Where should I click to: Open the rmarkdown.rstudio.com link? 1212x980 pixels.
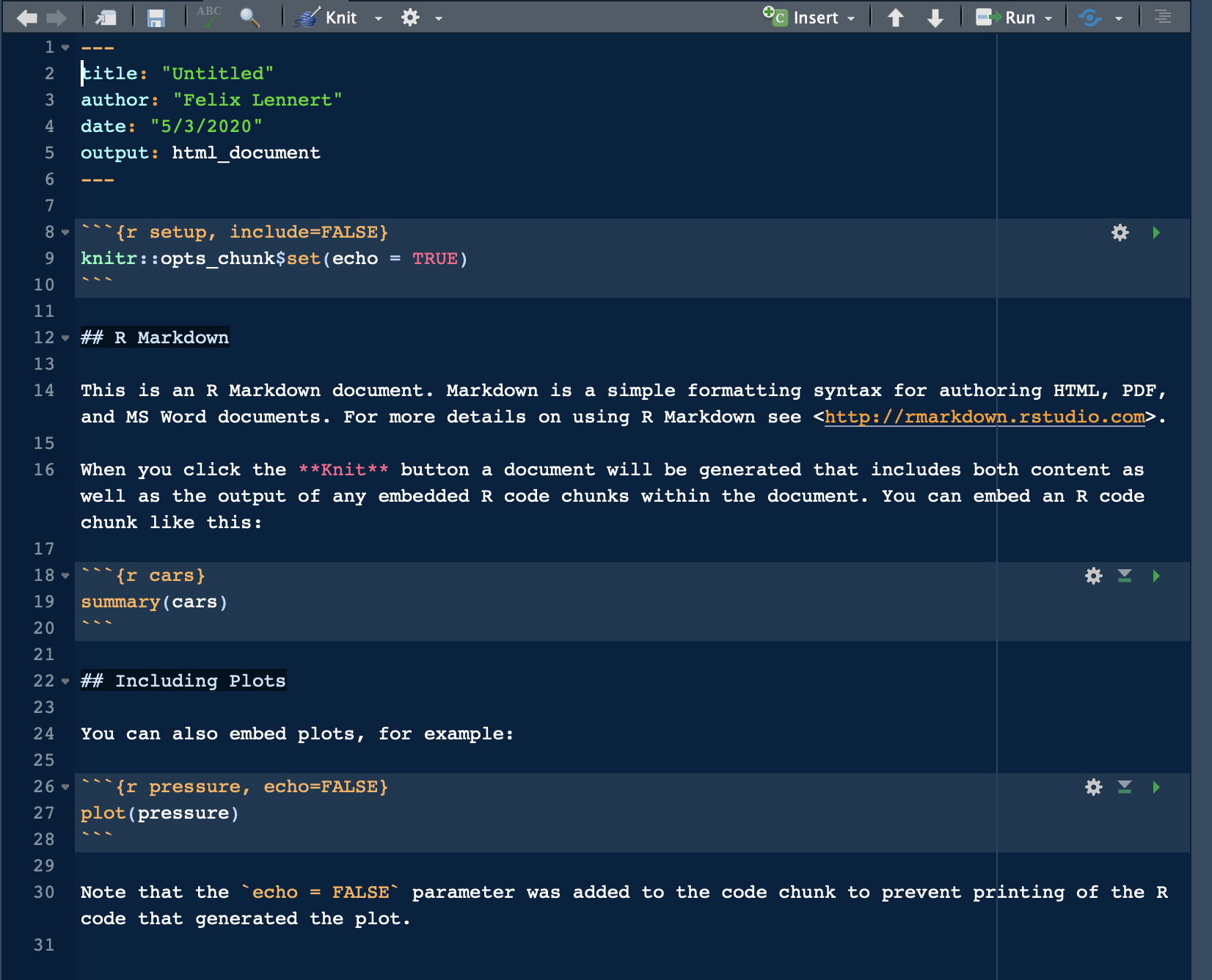pyautogui.click(x=984, y=417)
